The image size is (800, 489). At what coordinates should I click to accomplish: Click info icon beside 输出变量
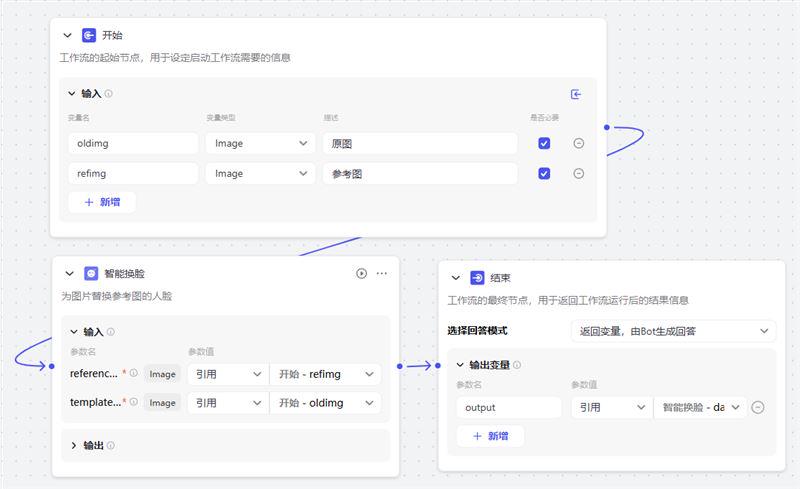[517, 365]
